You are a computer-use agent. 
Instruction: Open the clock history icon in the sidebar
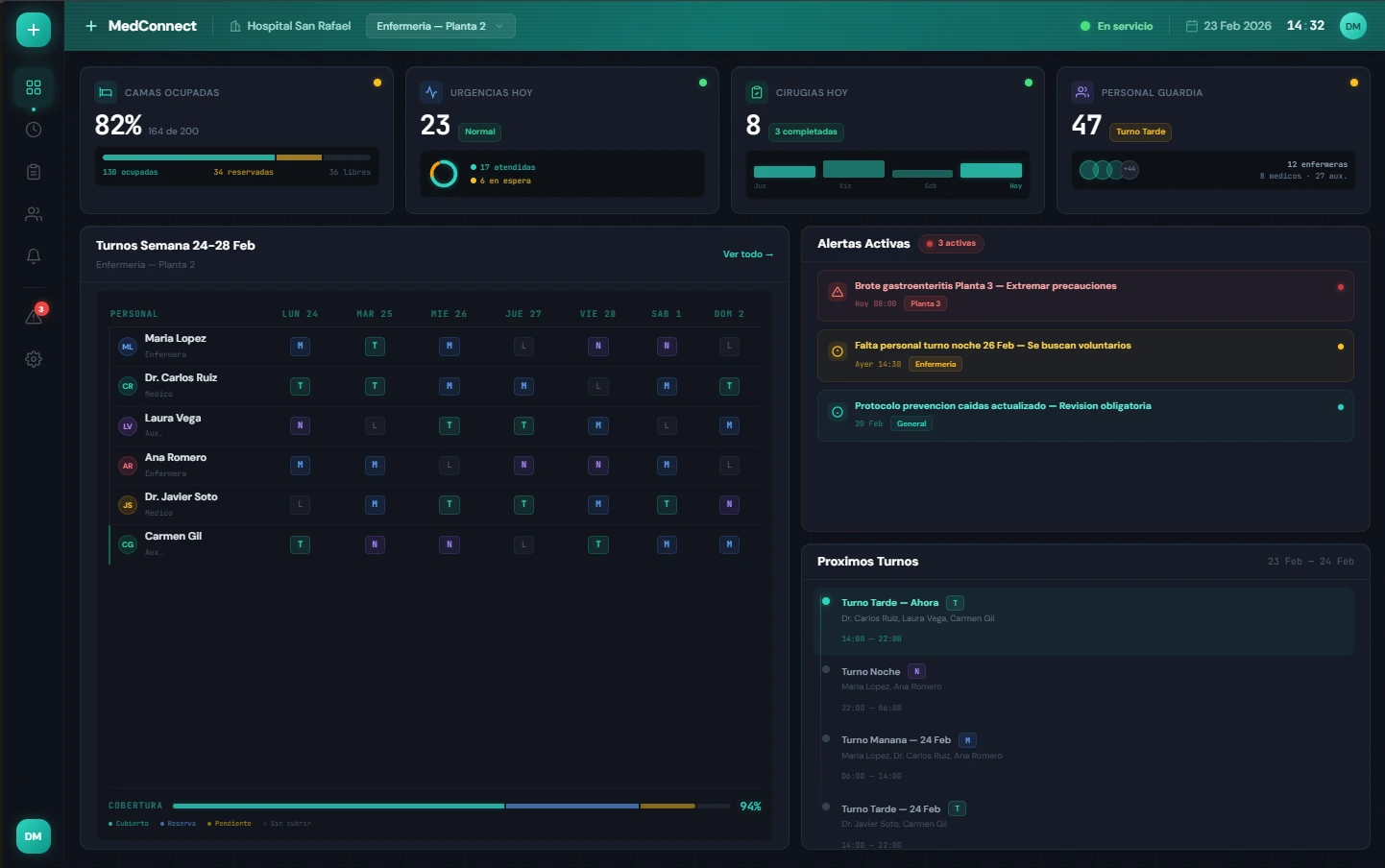(x=34, y=130)
